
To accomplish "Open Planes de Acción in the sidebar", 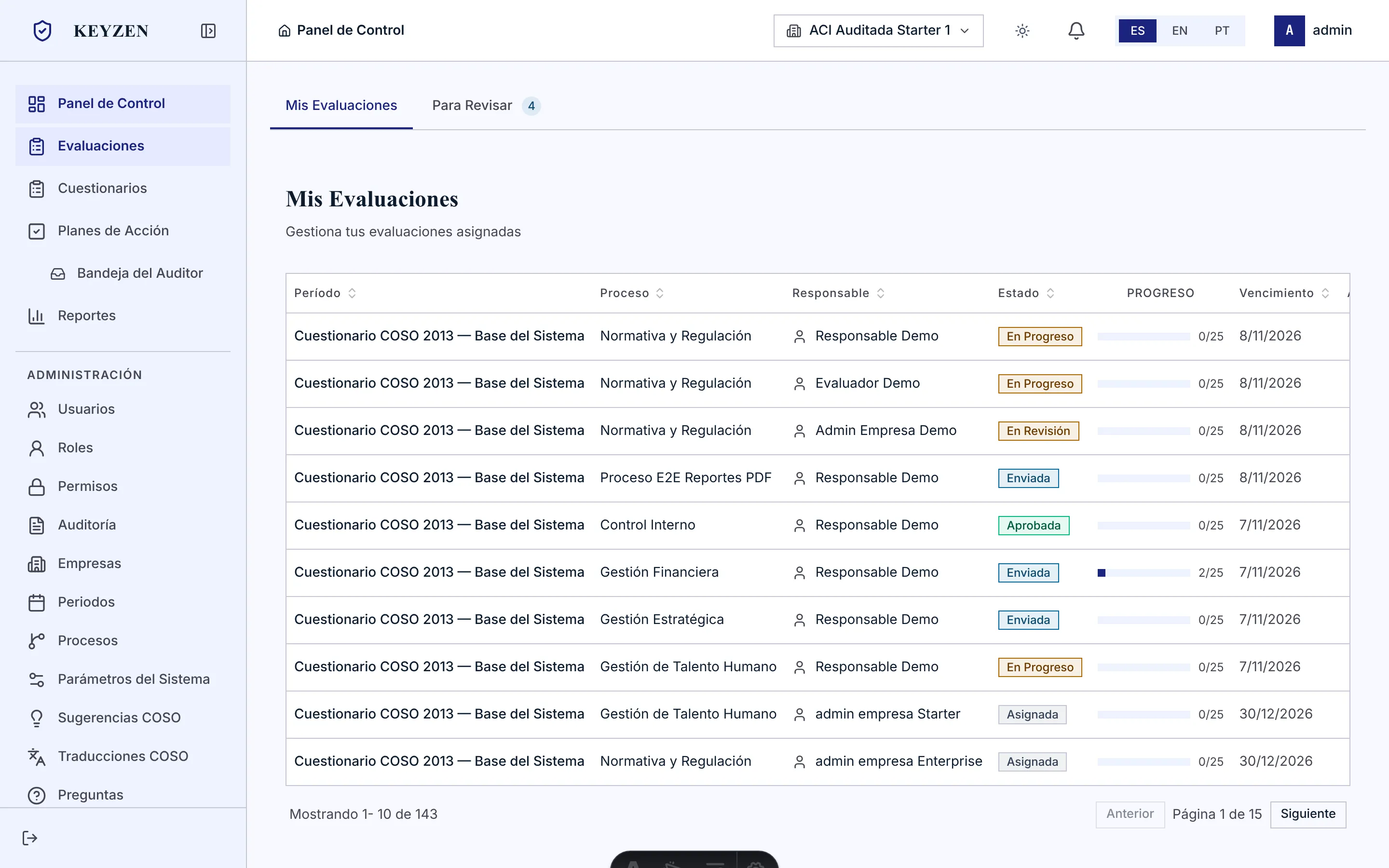I will [123, 231].
